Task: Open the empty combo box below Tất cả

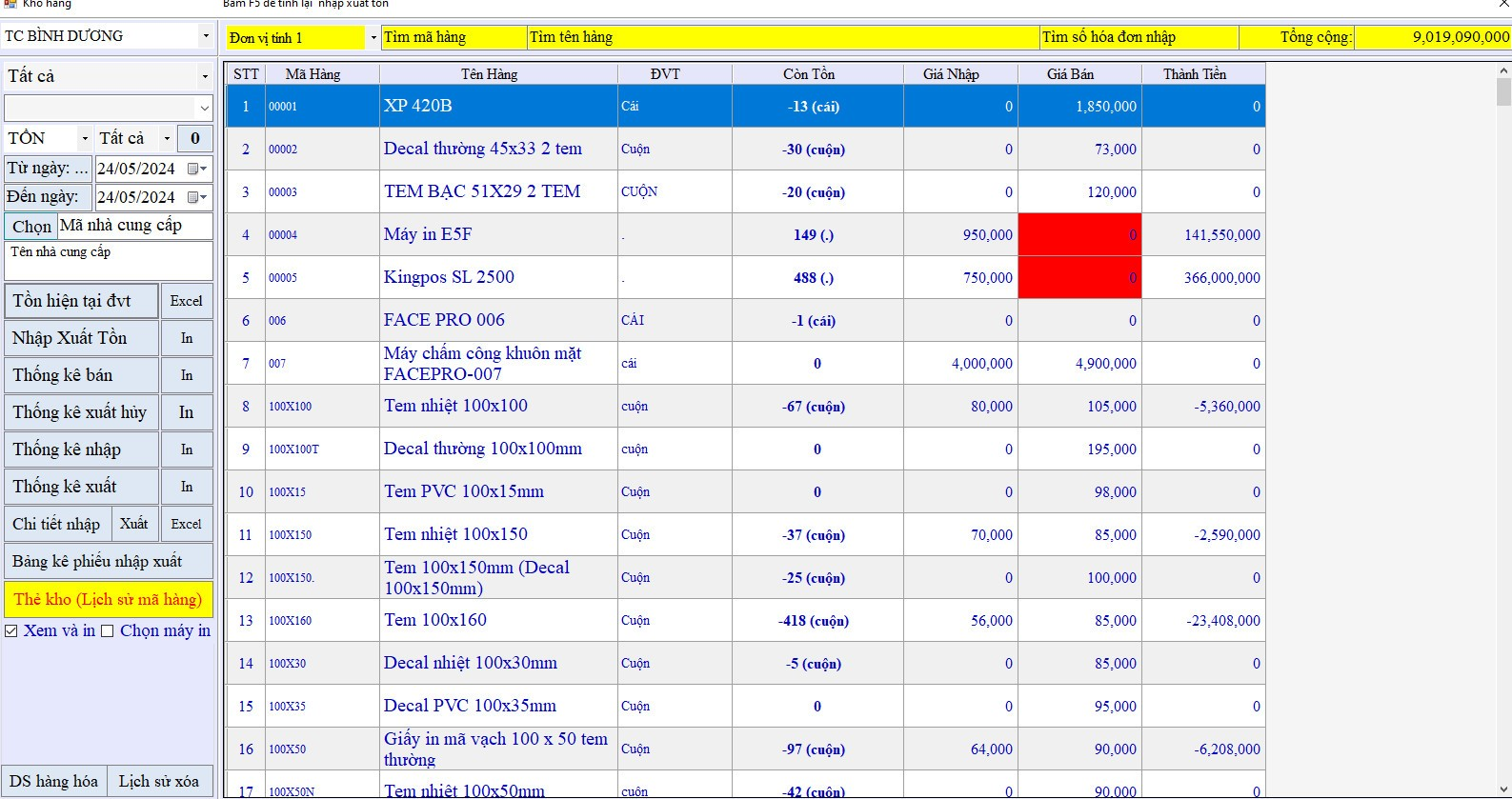Action: coord(204,108)
